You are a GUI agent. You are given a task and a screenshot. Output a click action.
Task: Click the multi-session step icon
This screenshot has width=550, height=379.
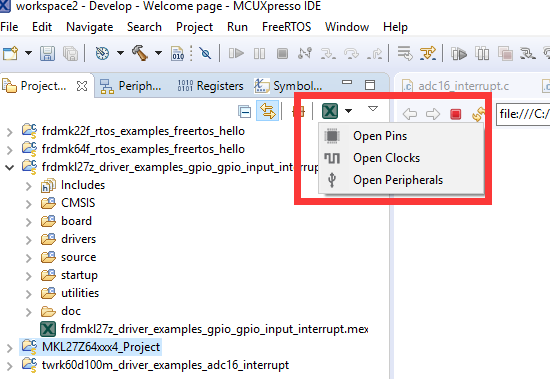[528, 53]
